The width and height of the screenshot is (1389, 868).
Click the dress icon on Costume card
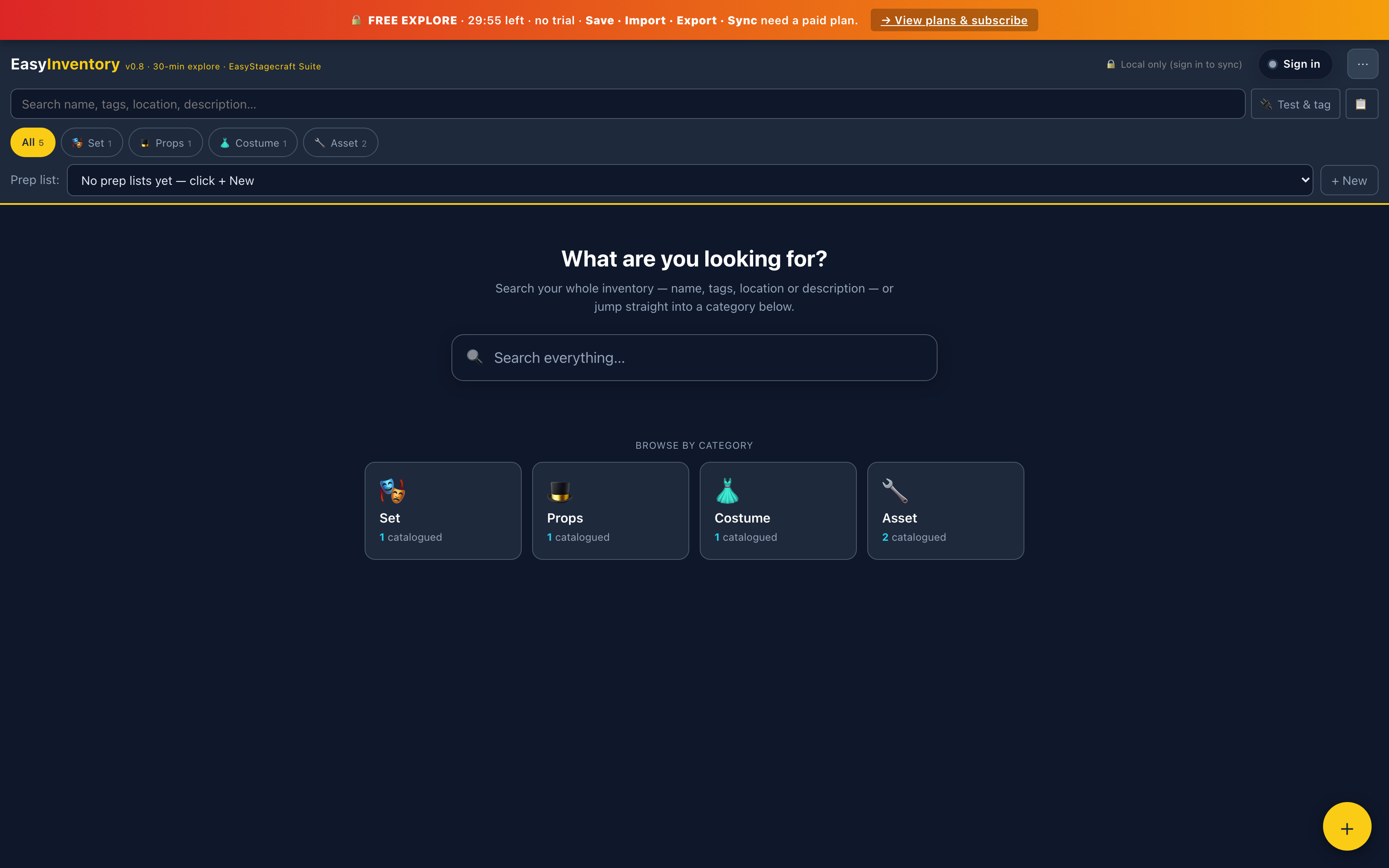pos(727,491)
